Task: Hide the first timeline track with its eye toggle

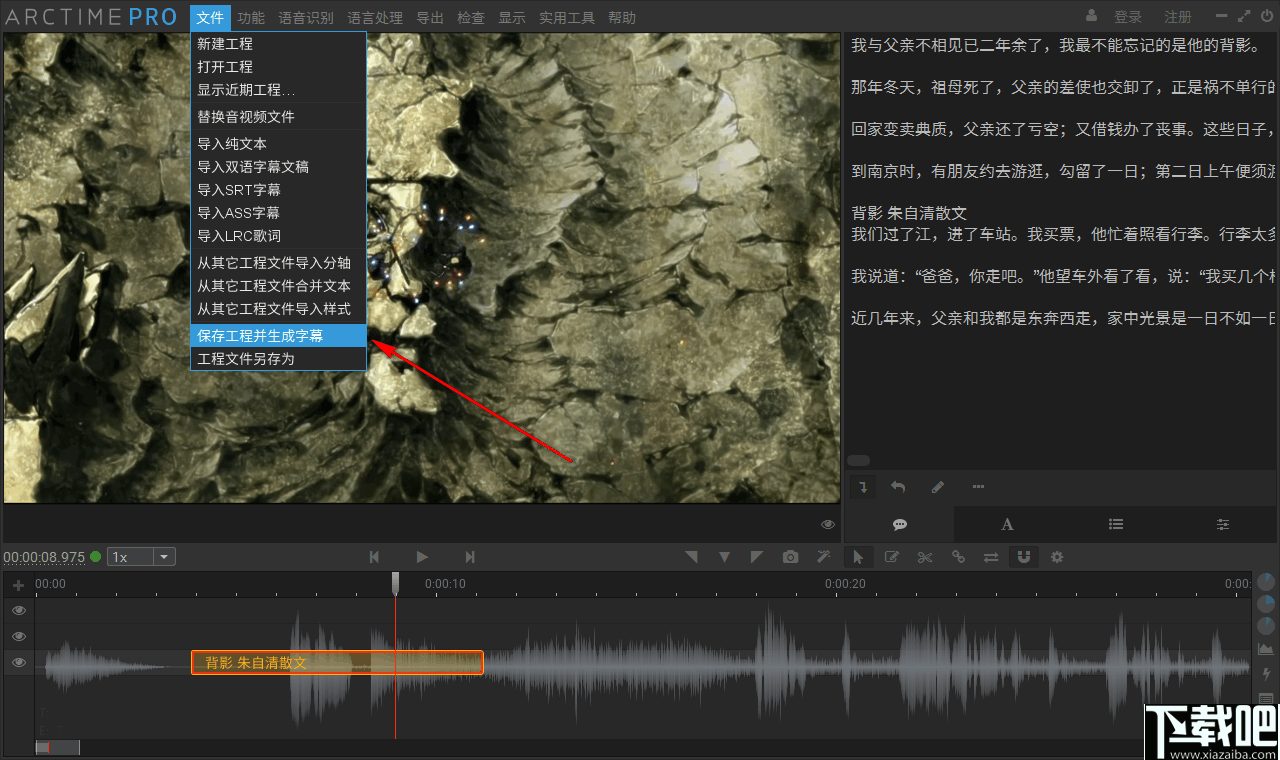Action: [18, 610]
